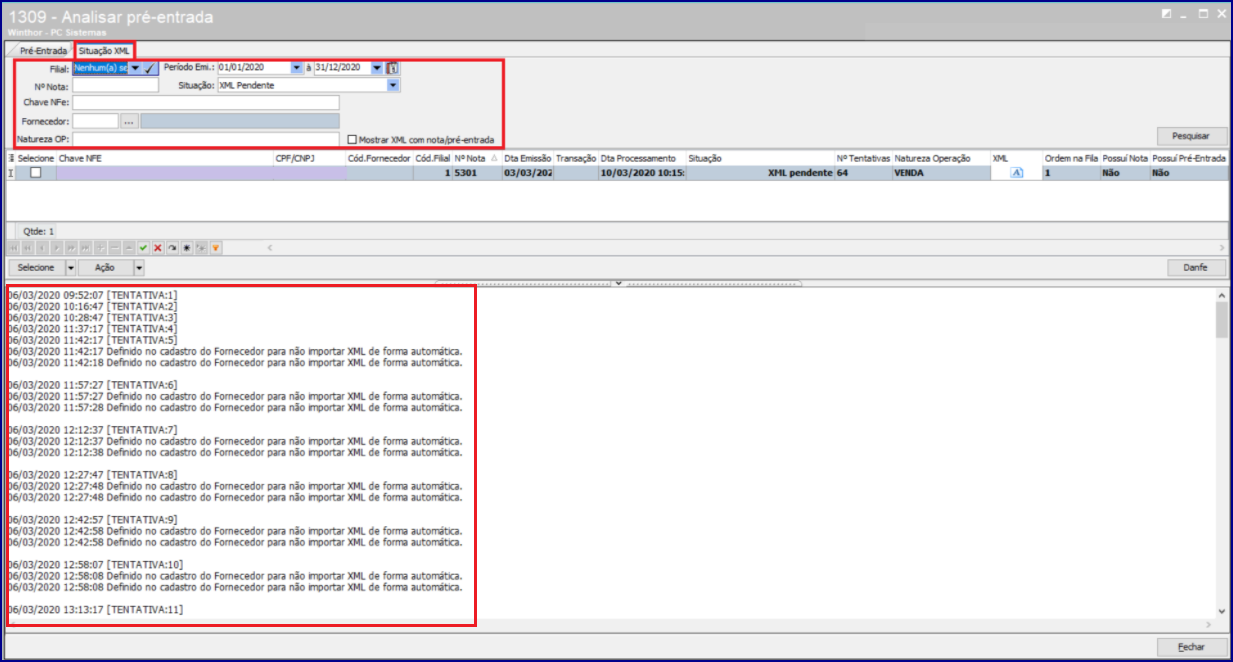The height and width of the screenshot is (662, 1233).
Task: Click the [TENTATIVA:1] log line
Action: [x=93, y=295]
